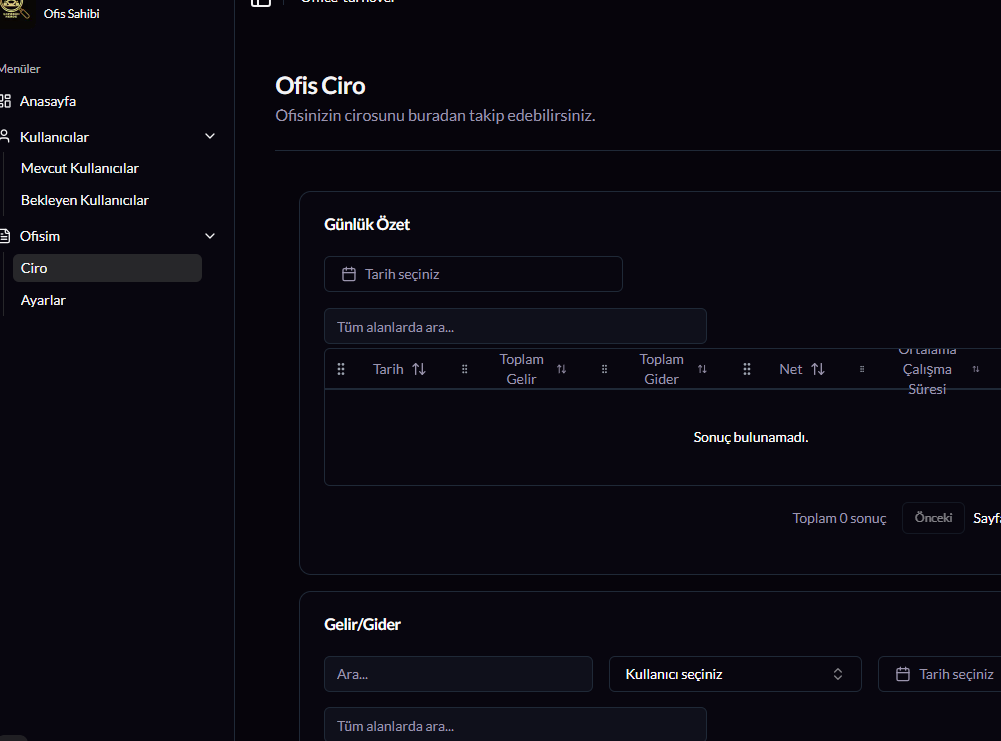This screenshot has width=1001, height=741.
Task: Click the Ofis Sahibi logo avatar
Action: [x=15, y=12]
